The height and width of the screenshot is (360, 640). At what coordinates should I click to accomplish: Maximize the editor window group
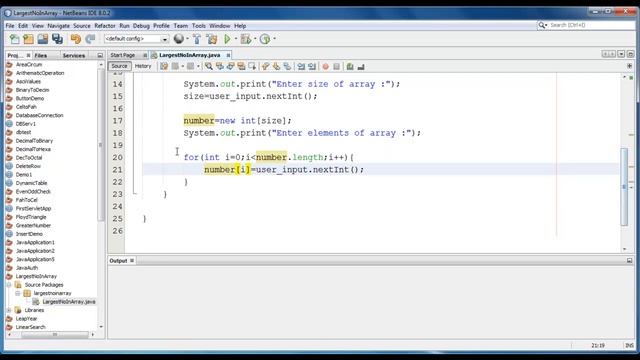coord(630,54)
